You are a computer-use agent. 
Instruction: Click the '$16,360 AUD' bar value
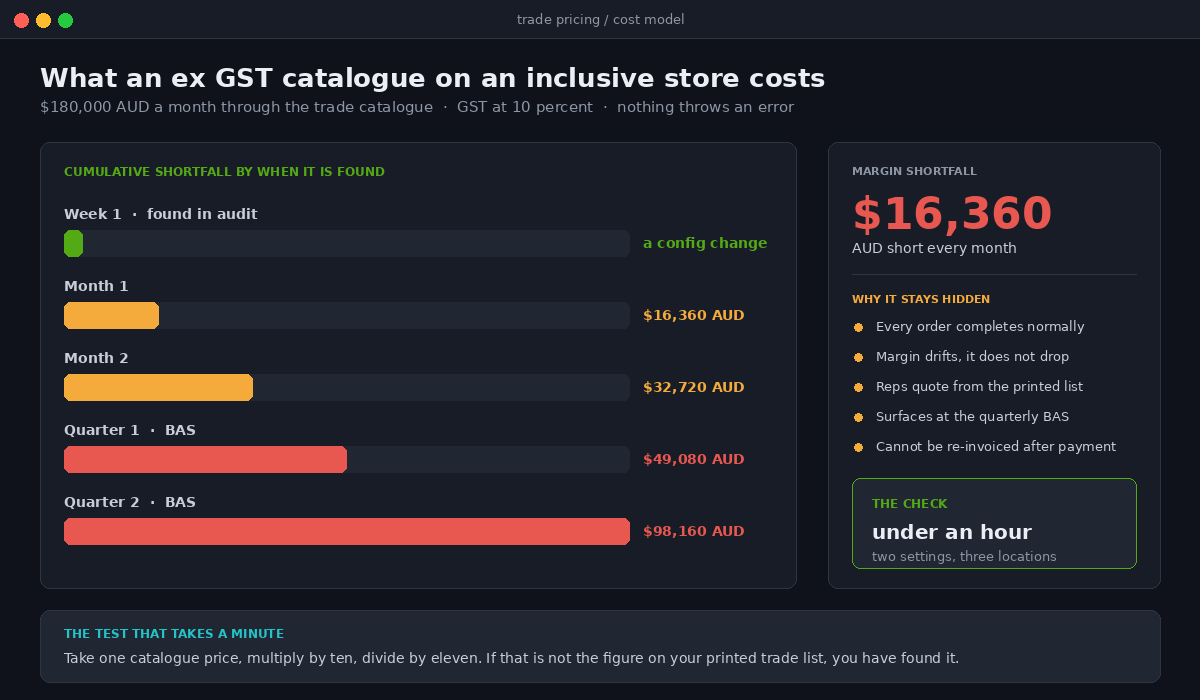pos(694,315)
